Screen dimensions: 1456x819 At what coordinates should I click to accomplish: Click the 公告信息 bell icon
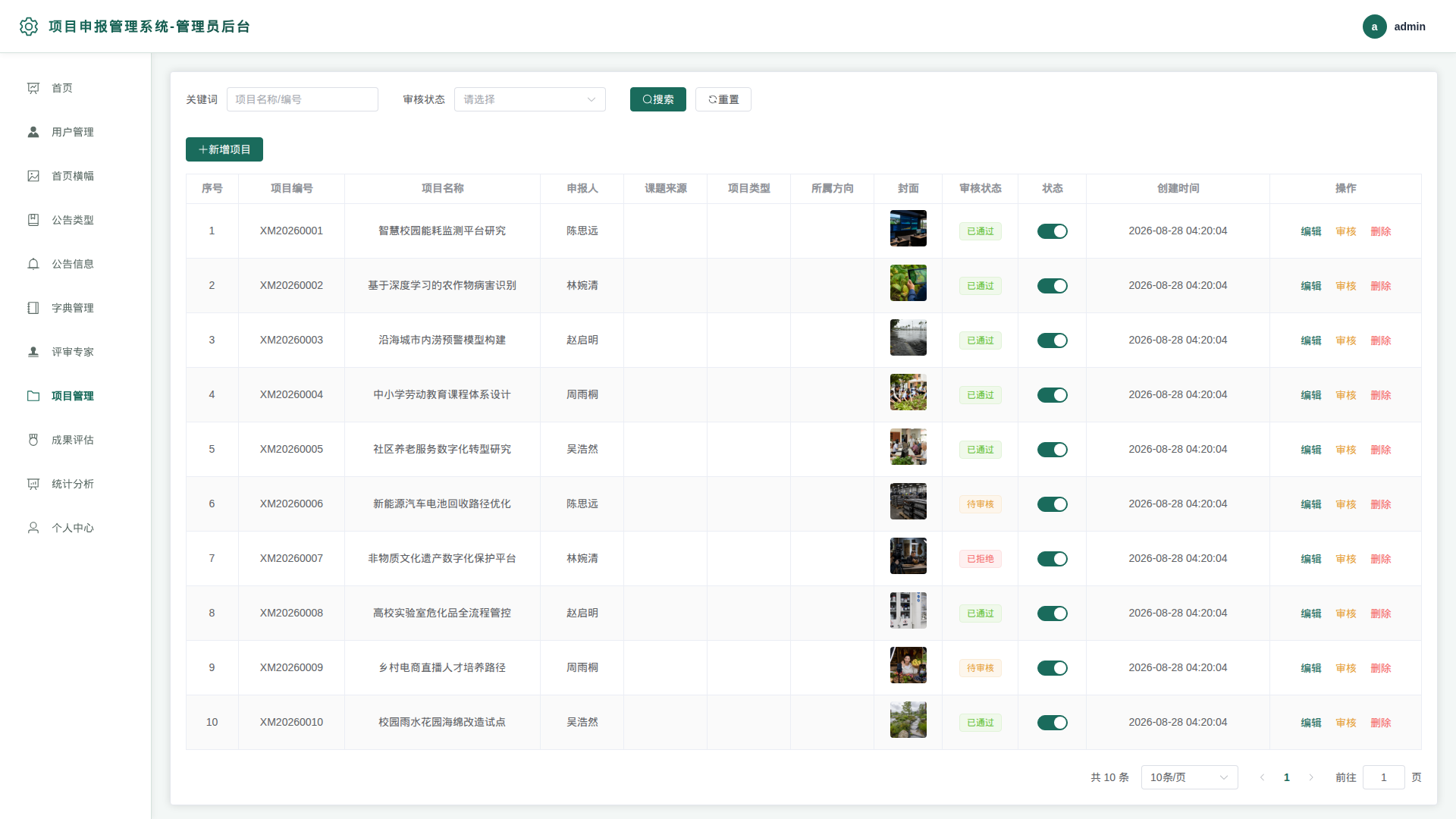coord(33,264)
